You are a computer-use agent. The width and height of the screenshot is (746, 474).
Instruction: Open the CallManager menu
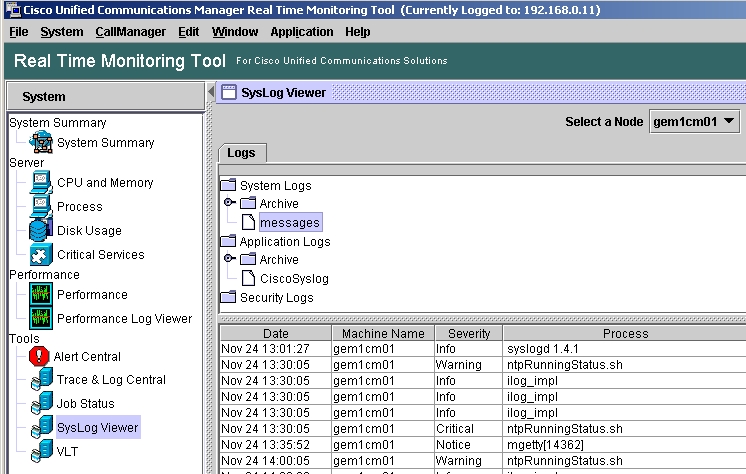130,32
